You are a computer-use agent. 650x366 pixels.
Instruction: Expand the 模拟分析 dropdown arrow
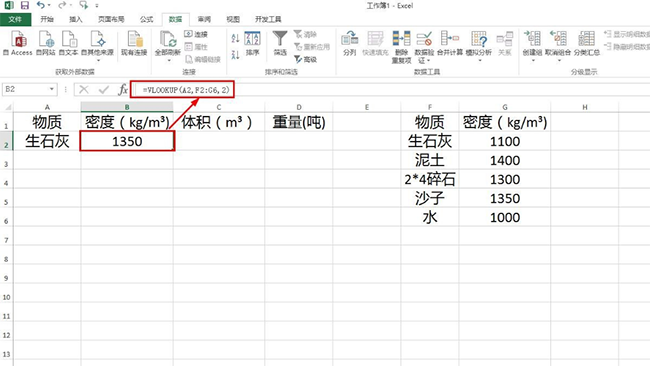pyautogui.click(x=480, y=60)
